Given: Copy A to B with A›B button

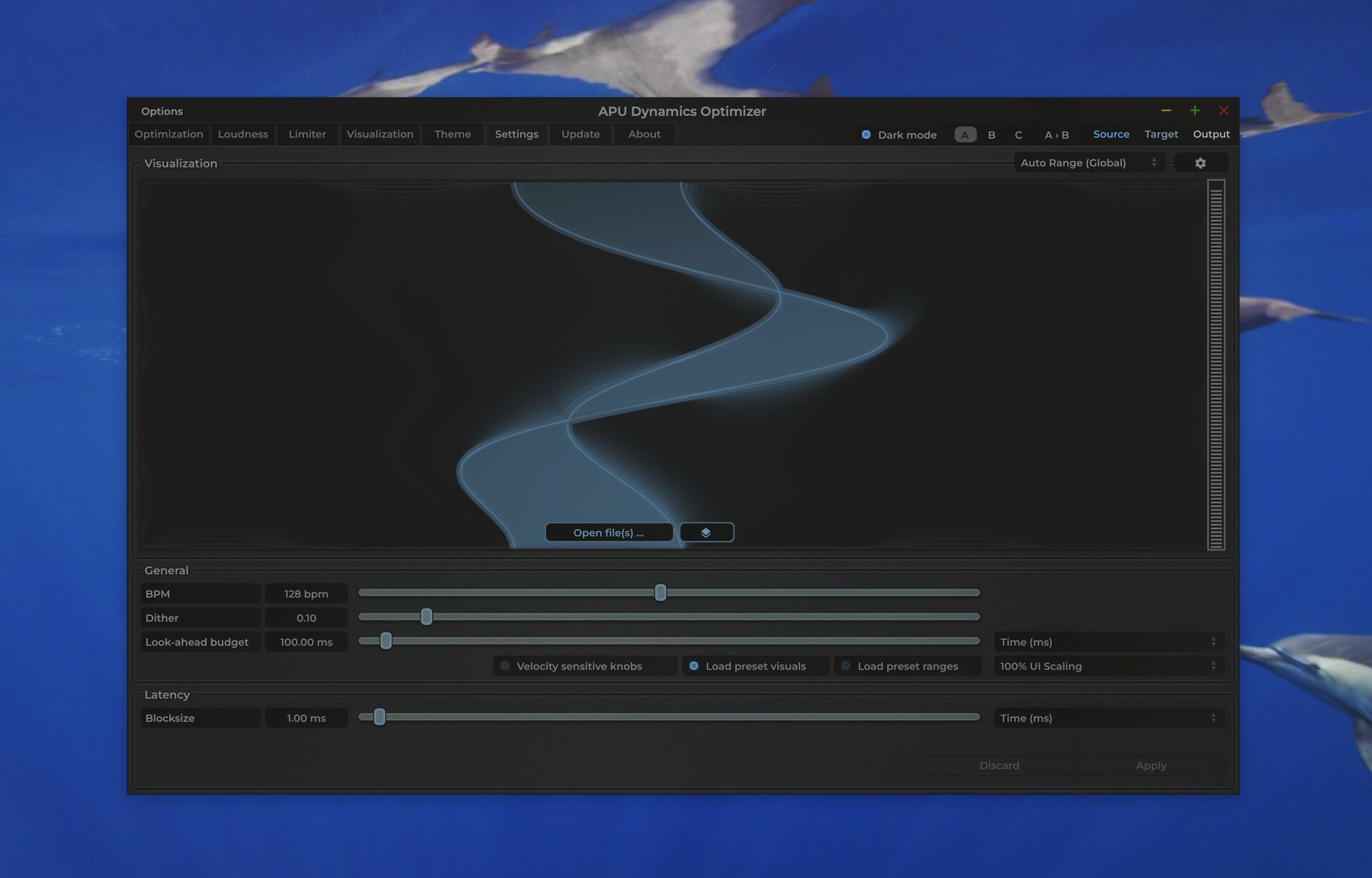Looking at the screenshot, I should [1057, 134].
